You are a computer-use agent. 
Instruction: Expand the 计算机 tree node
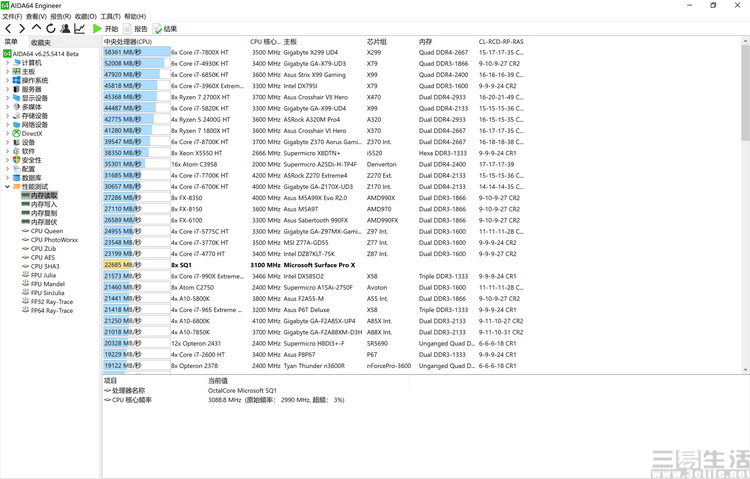[x=7, y=63]
